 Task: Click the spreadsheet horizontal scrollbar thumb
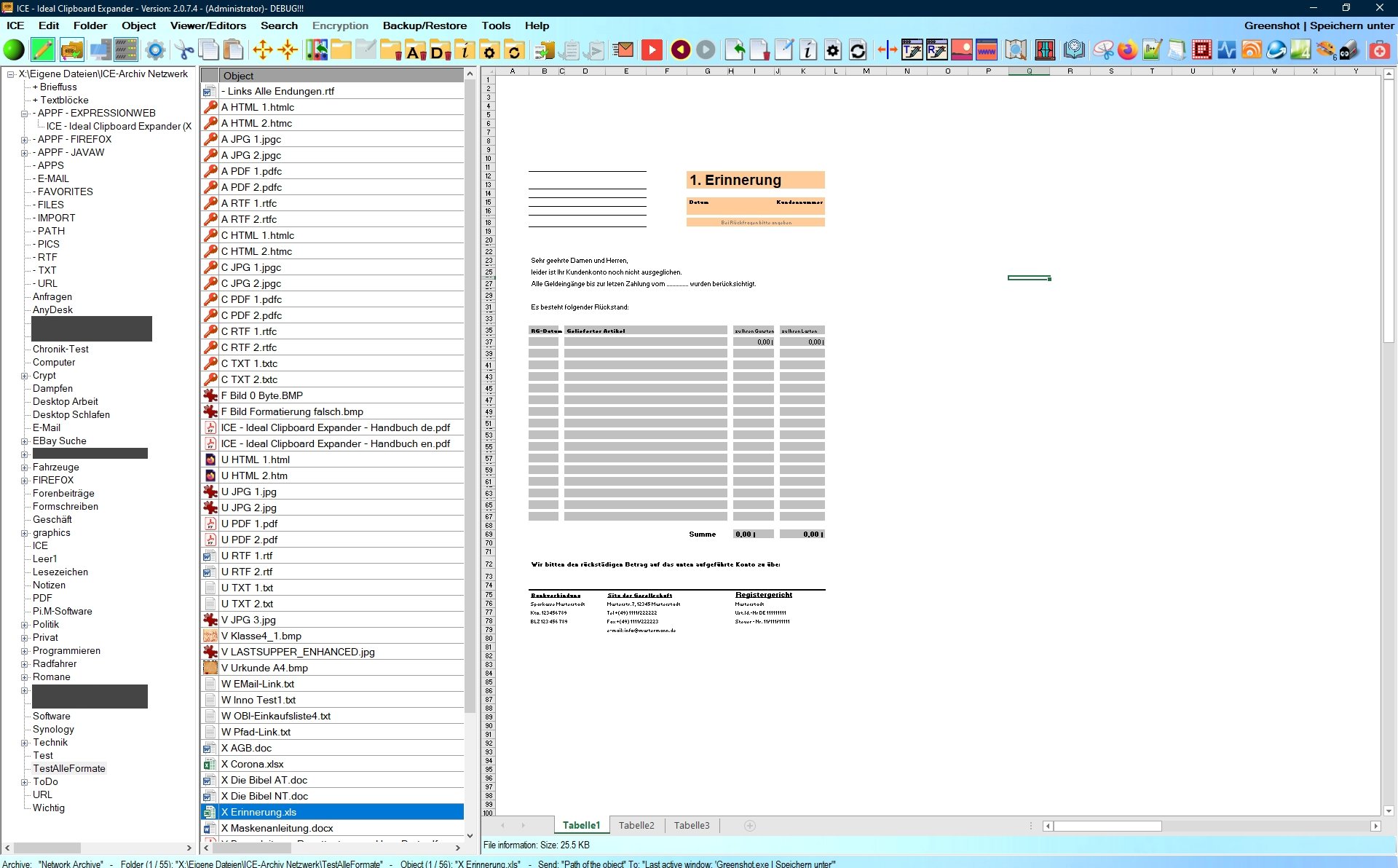click(1107, 826)
